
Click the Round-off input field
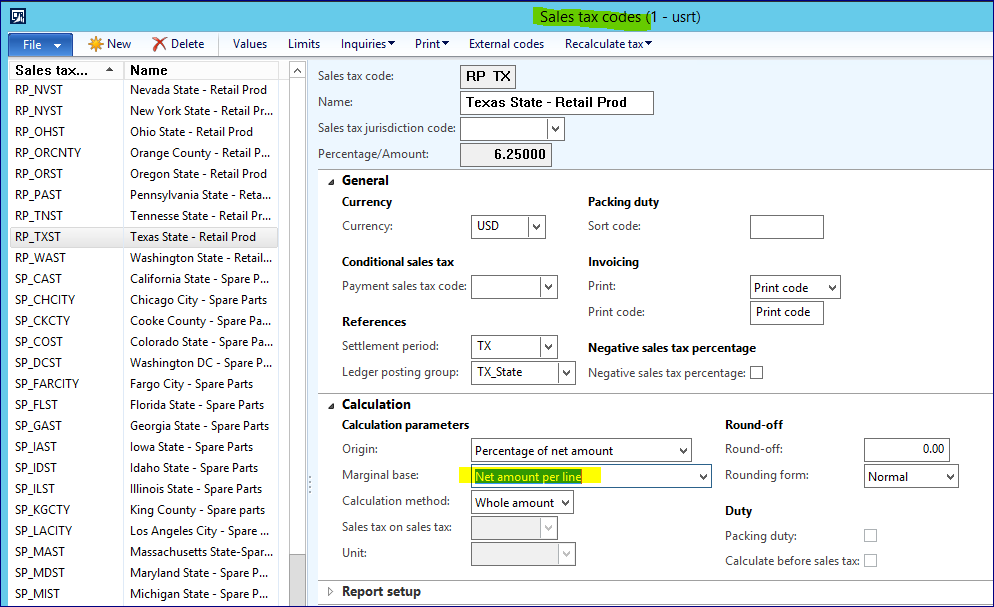coord(906,450)
